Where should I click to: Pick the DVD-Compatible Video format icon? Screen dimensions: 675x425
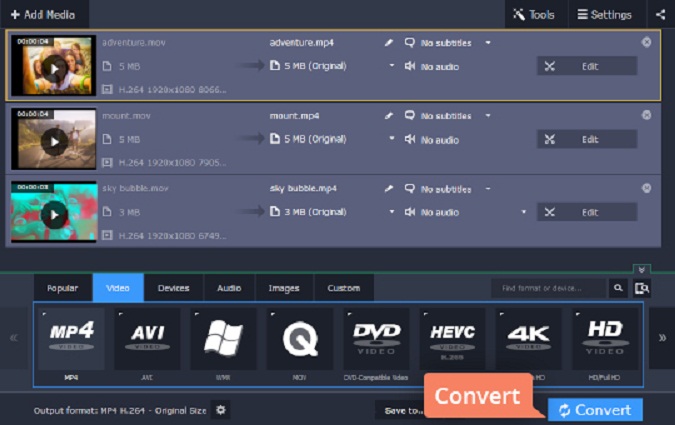point(376,339)
